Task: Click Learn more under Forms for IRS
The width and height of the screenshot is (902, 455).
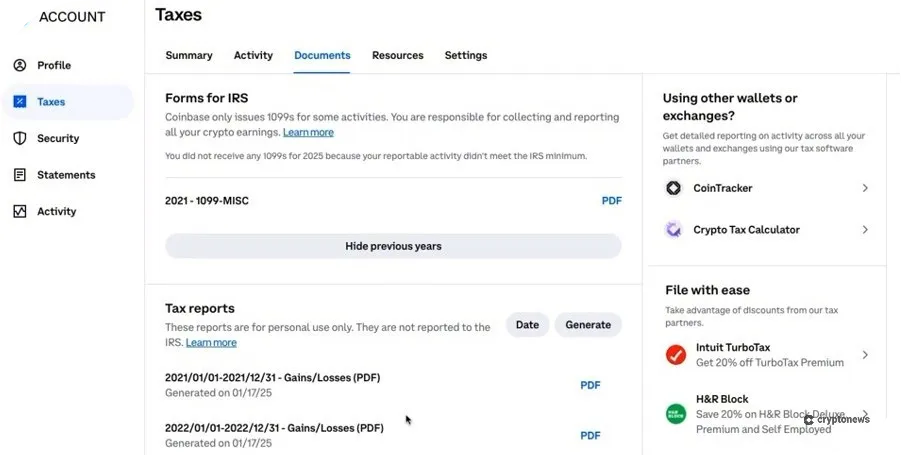Action: pyautogui.click(x=308, y=132)
